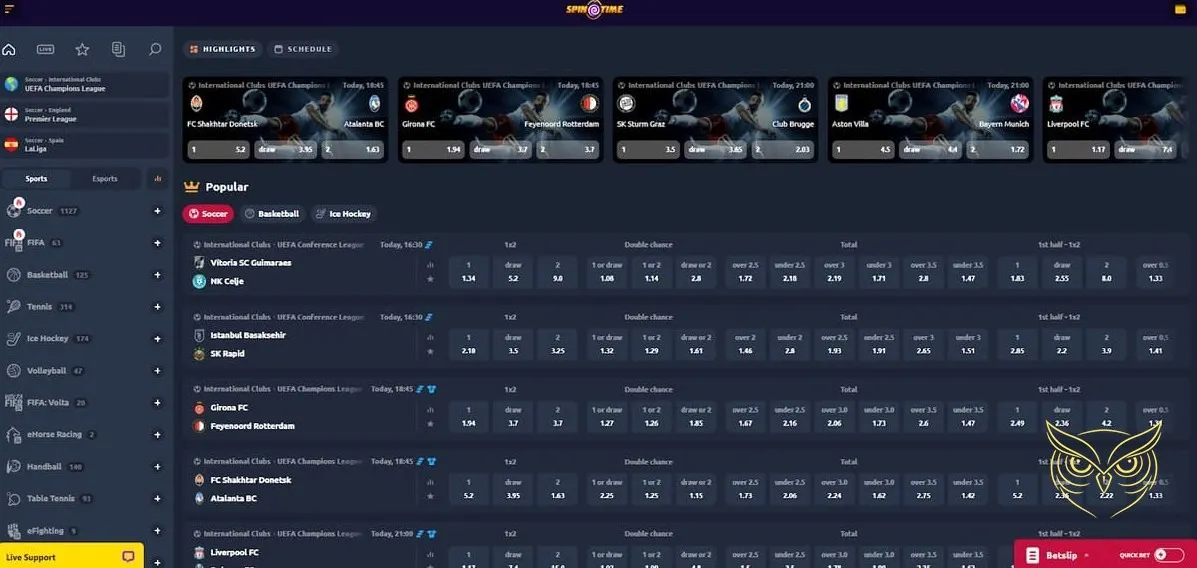Expand the Soccer sport category

pos(157,211)
